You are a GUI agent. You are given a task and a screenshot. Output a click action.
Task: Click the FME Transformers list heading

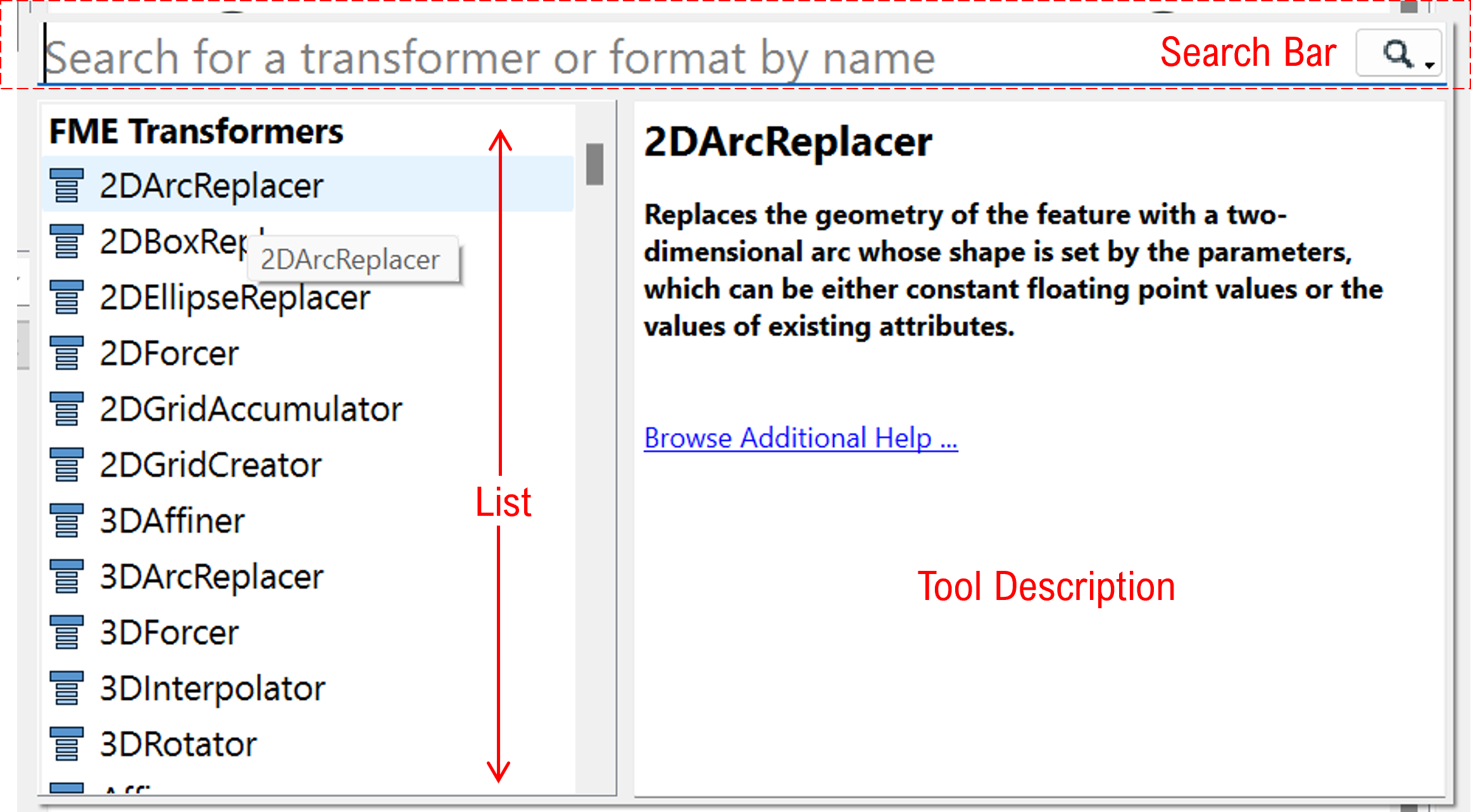point(196,131)
